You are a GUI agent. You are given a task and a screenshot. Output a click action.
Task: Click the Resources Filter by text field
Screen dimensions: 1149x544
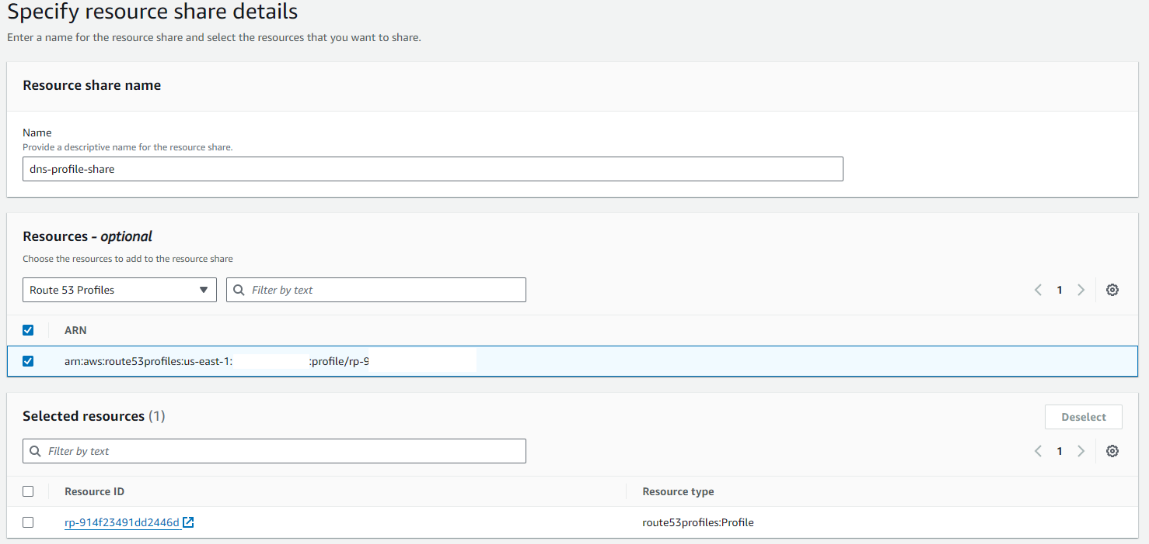tap(385, 290)
